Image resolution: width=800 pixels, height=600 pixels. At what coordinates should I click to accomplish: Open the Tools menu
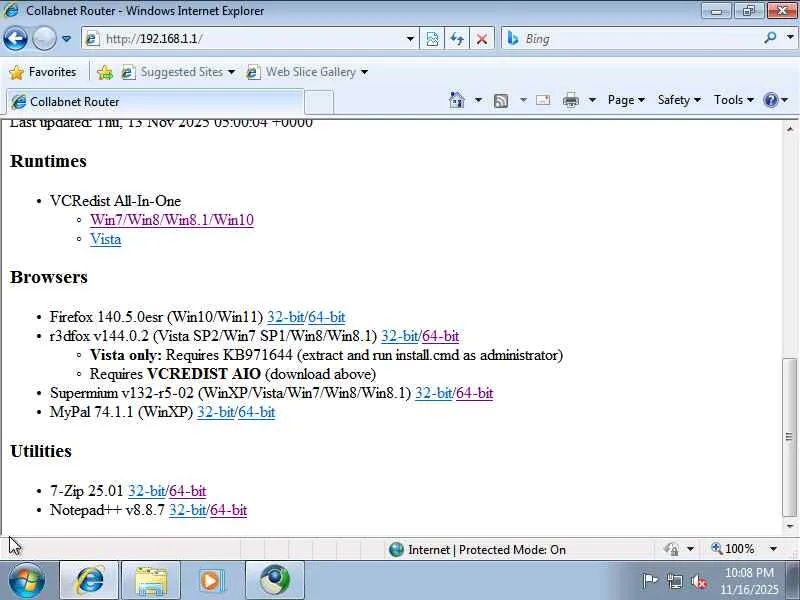click(734, 100)
